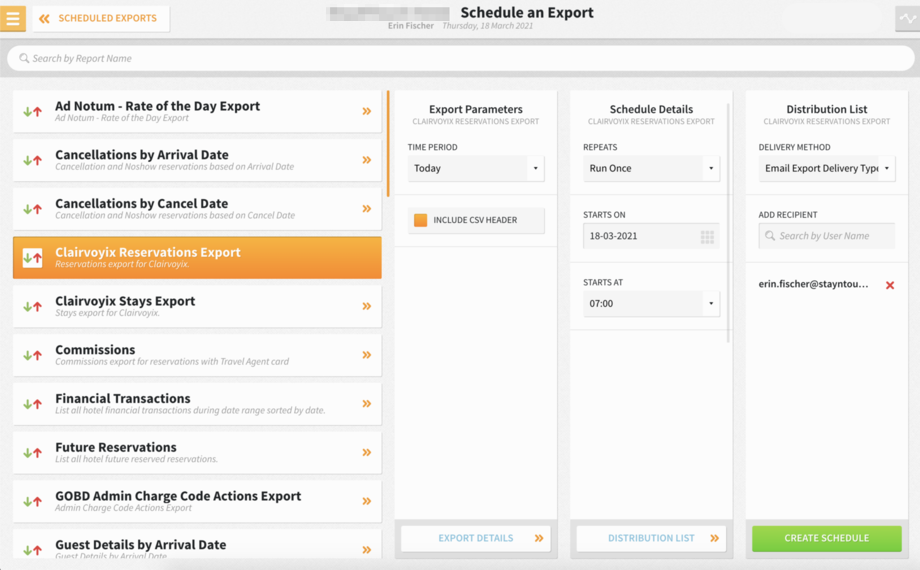This screenshot has width=920, height=570.
Task: Open the Repeats dropdown showing Run Once
Action: (x=651, y=168)
